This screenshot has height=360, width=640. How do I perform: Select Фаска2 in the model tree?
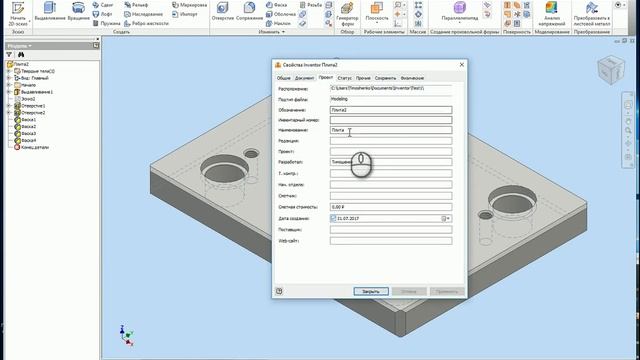pos(25,127)
